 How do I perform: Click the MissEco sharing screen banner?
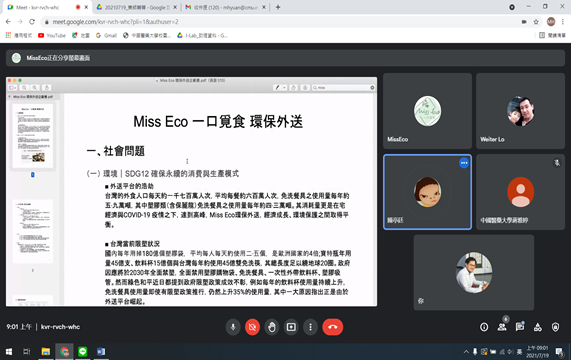click(285, 58)
